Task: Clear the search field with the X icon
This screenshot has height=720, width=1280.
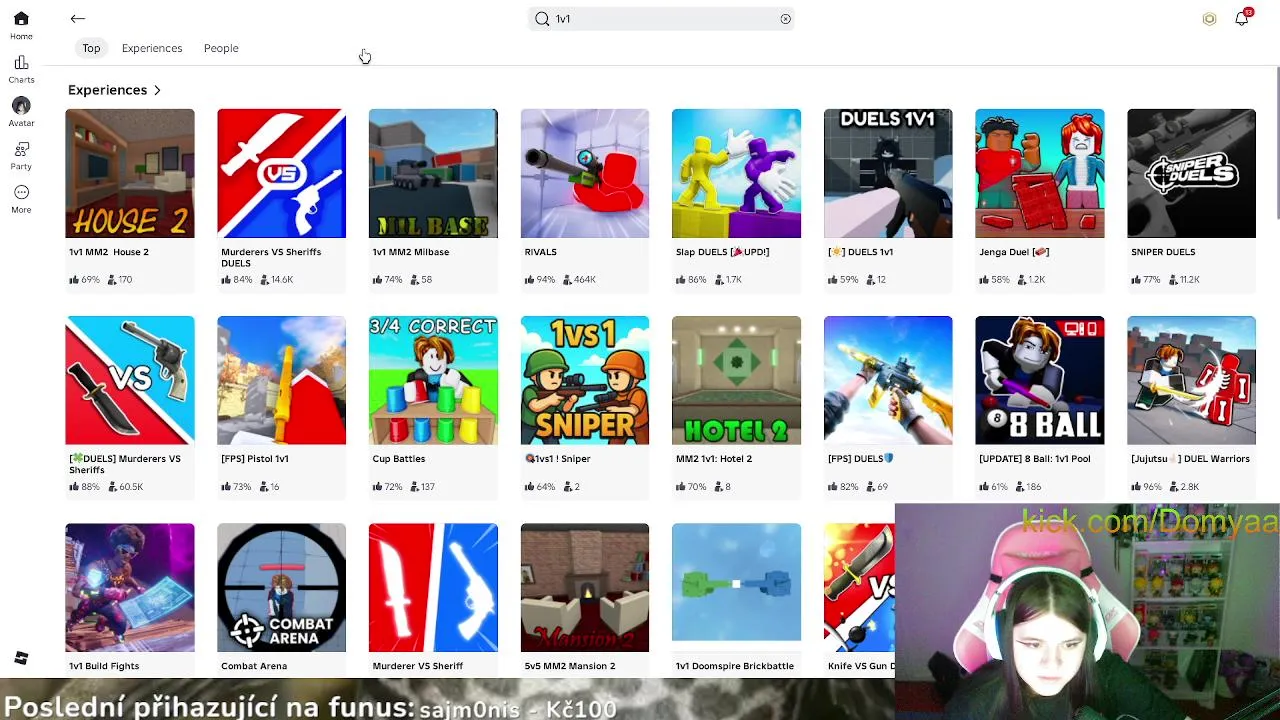Action: pyautogui.click(x=785, y=18)
